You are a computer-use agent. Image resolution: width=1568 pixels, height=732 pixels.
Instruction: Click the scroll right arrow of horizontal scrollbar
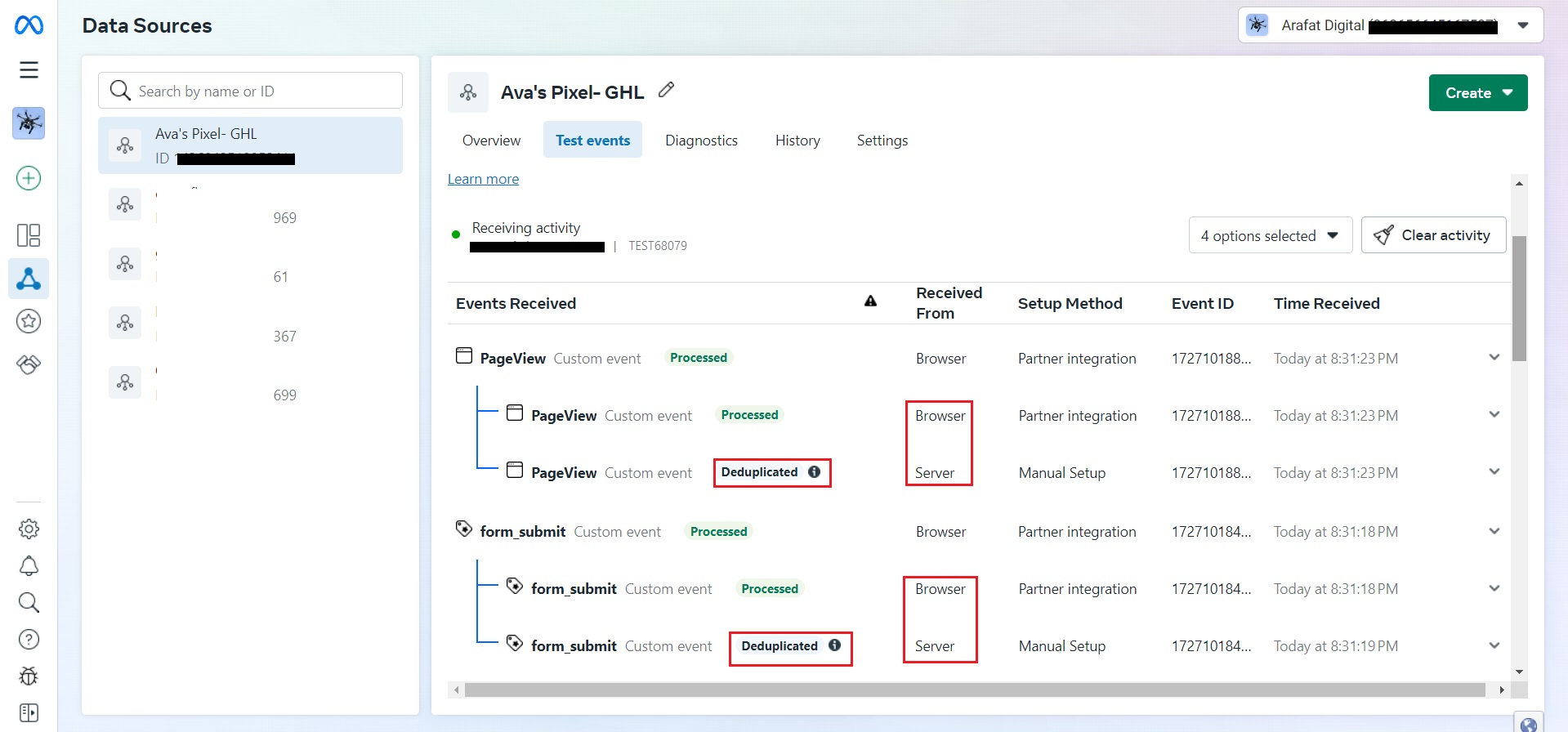(1502, 690)
